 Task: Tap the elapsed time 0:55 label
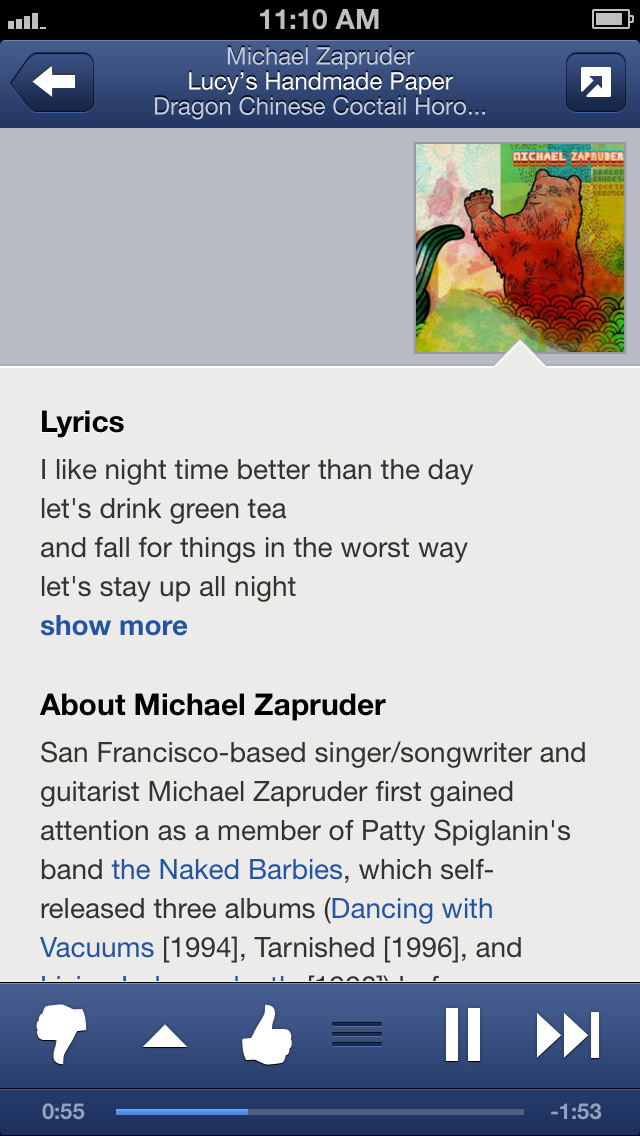(x=63, y=1111)
